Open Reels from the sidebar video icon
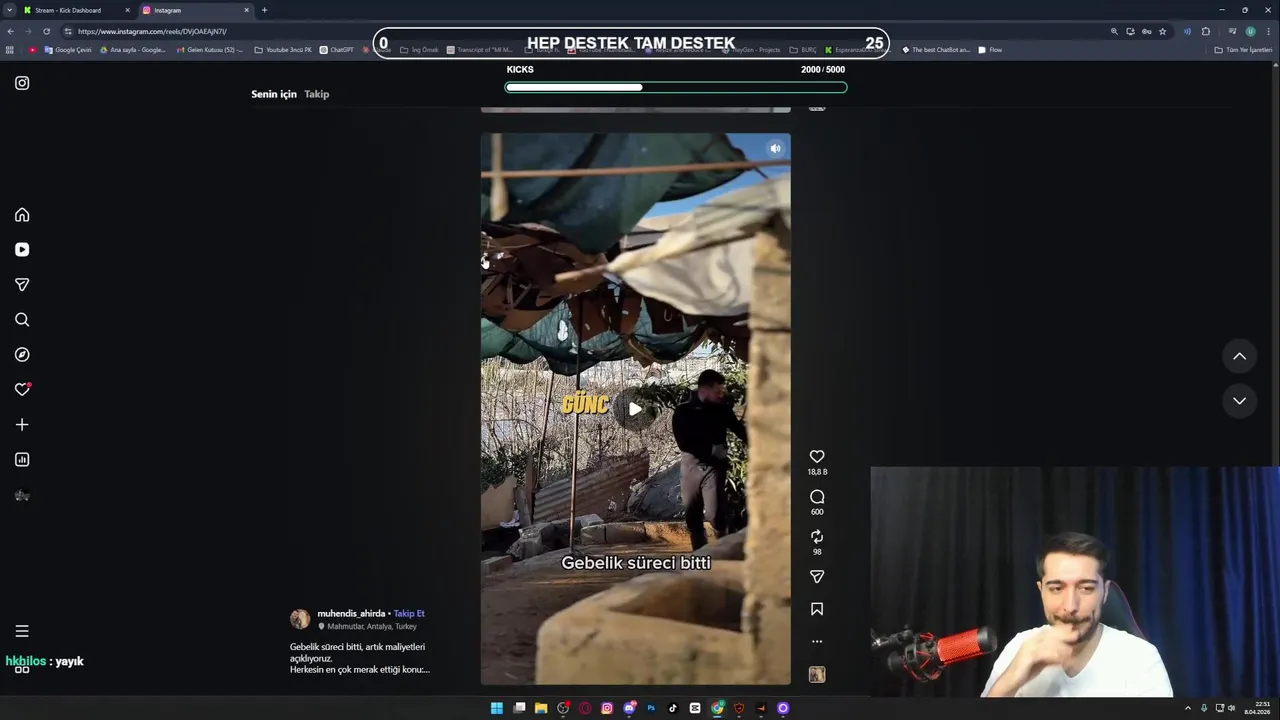This screenshot has width=1280, height=720. coord(22,250)
